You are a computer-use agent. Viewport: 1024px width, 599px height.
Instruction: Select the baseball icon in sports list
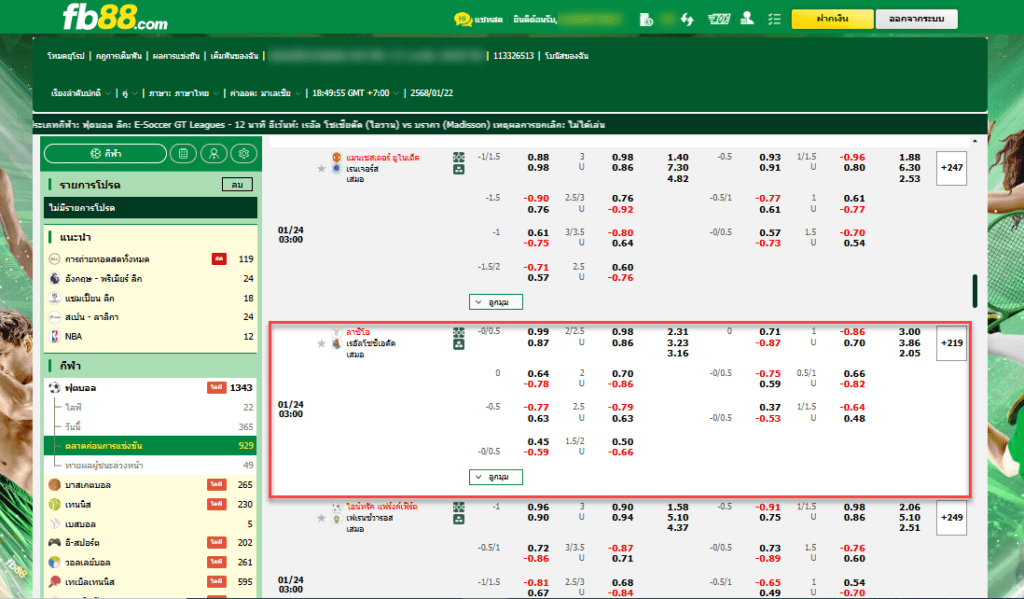tap(55, 524)
